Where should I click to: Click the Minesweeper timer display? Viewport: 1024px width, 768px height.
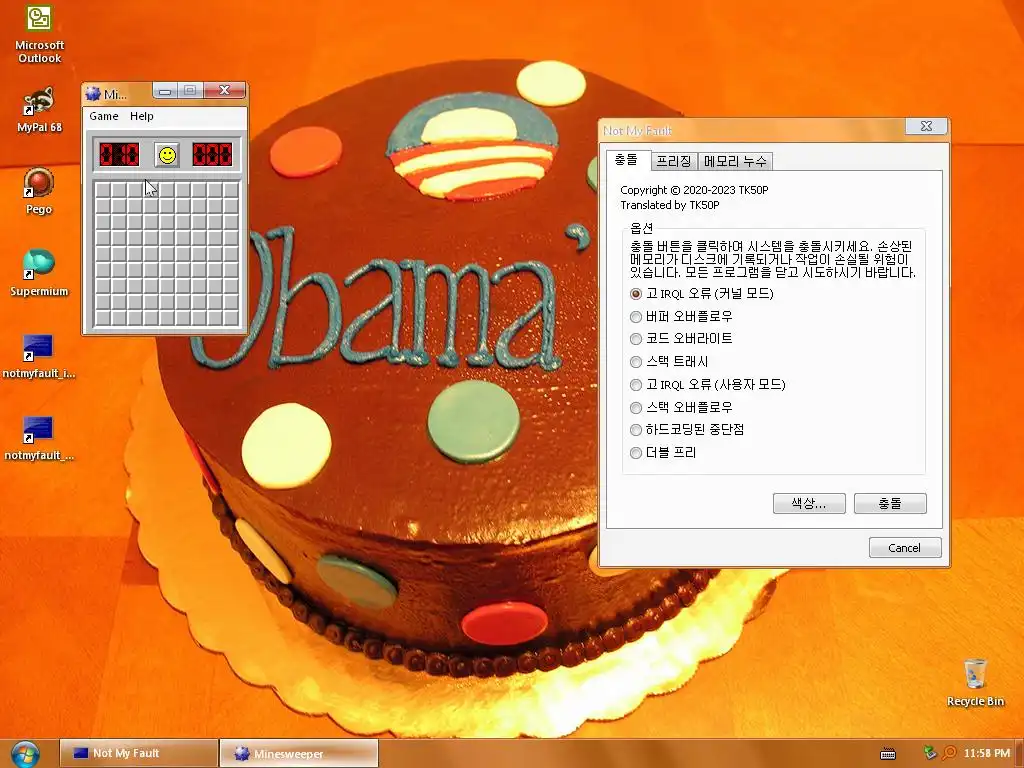click(212, 155)
